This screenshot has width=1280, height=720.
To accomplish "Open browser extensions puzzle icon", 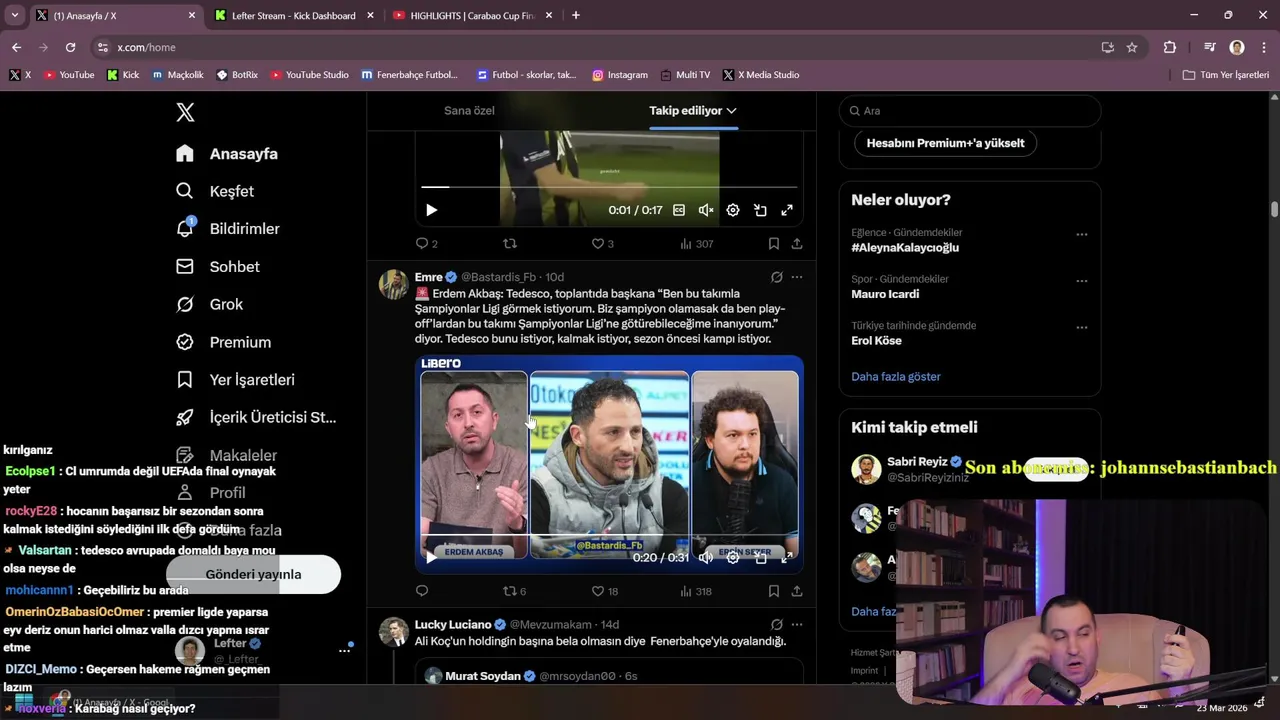I will 1170,47.
